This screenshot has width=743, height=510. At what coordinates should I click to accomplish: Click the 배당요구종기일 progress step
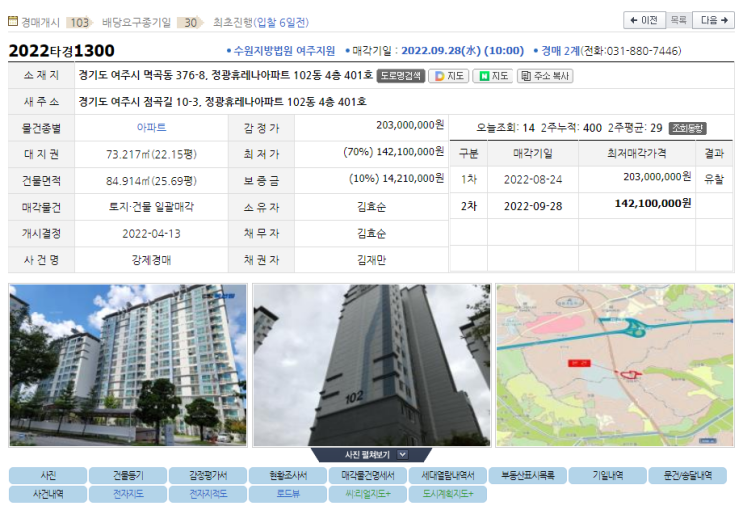click(136, 22)
